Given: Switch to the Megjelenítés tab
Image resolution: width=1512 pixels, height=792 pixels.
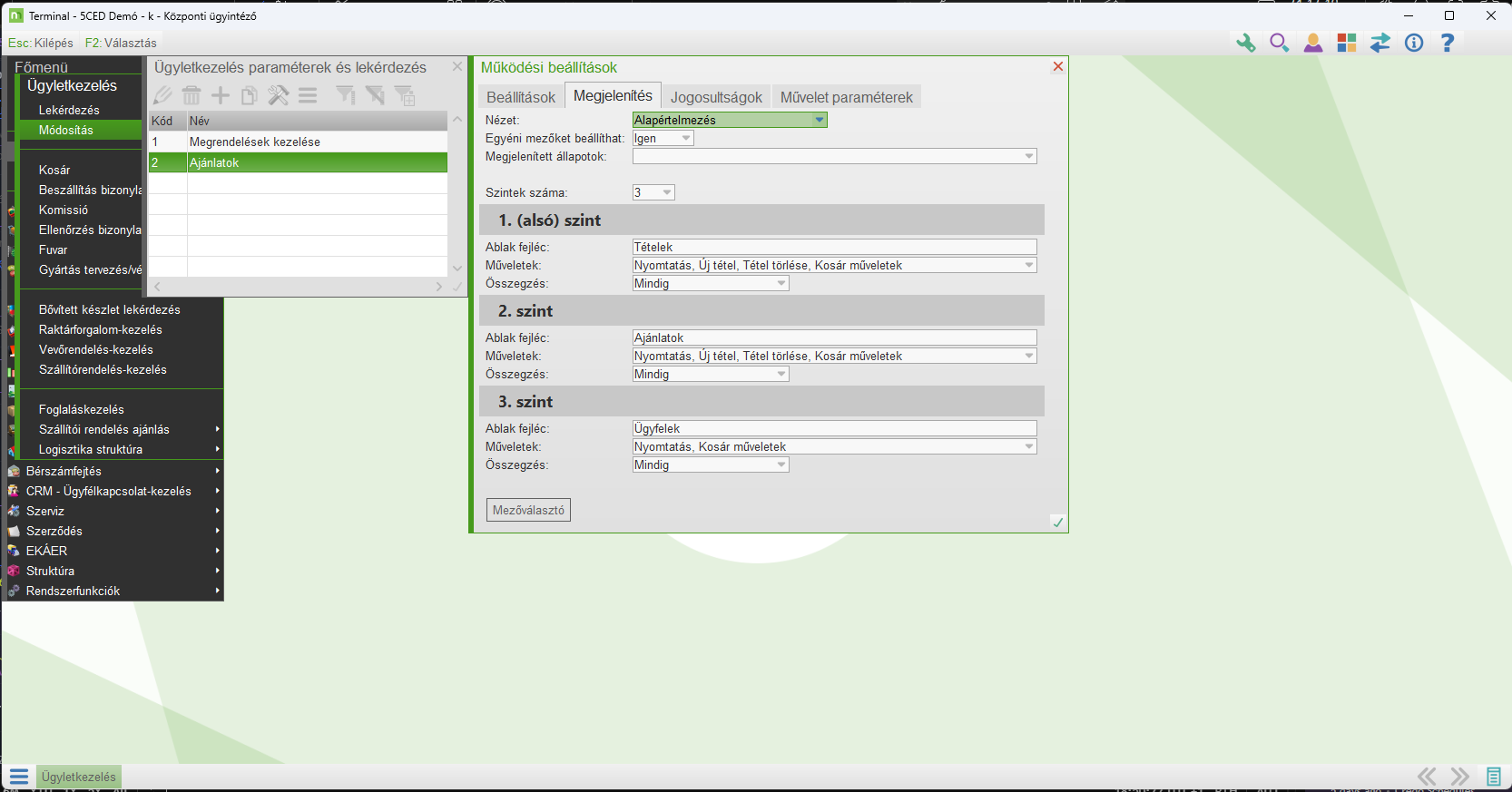Looking at the screenshot, I should point(613,95).
